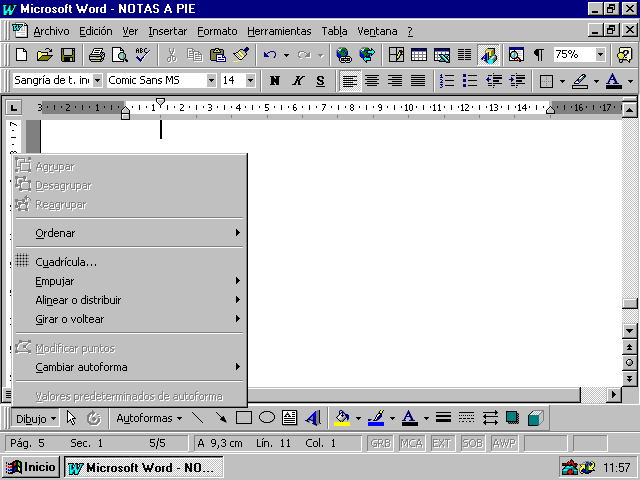Open the 3-D effects settings
Screen dimensions: 640x480
tap(536, 418)
